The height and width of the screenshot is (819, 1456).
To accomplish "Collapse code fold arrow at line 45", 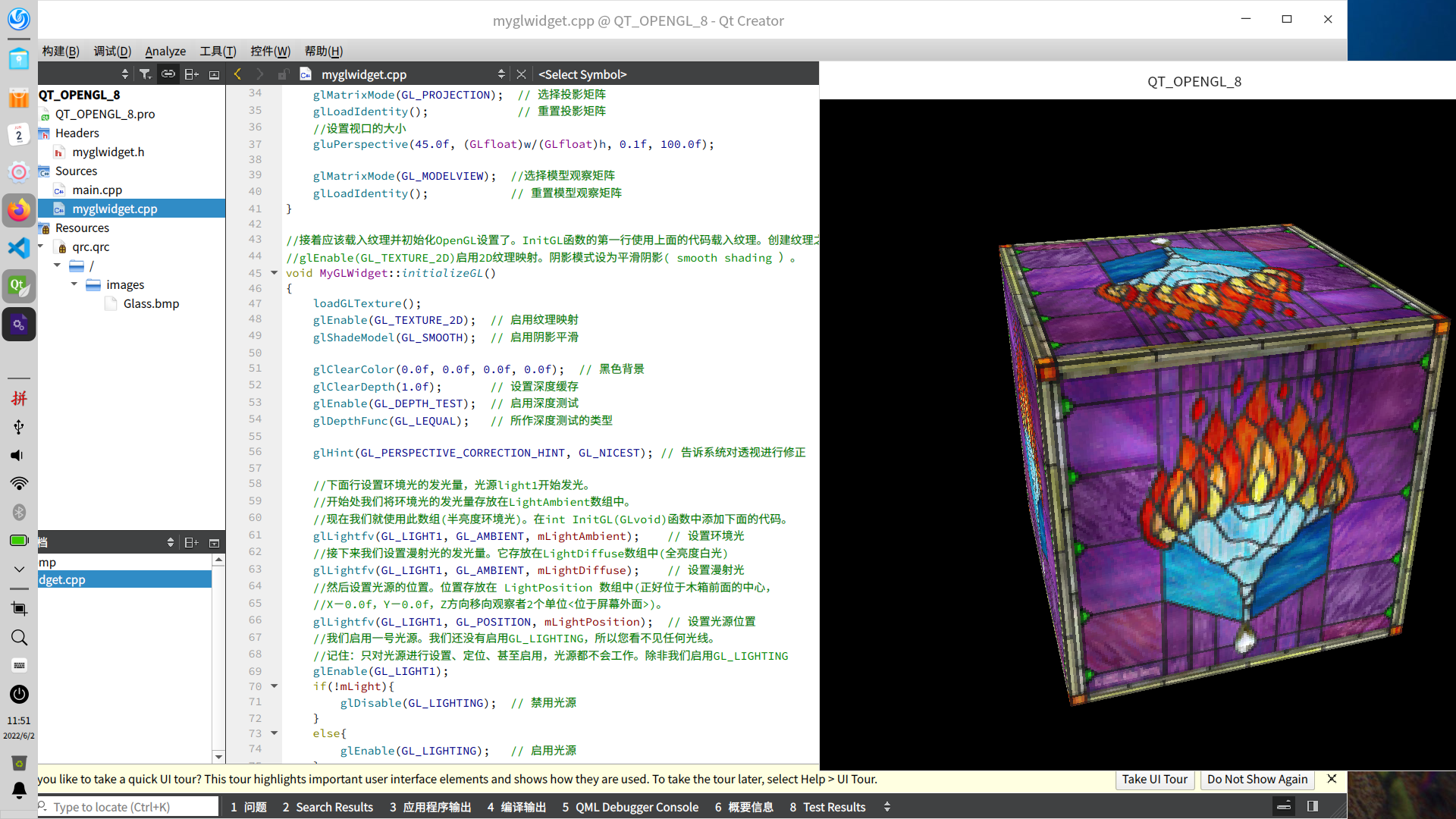I will pos(275,273).
